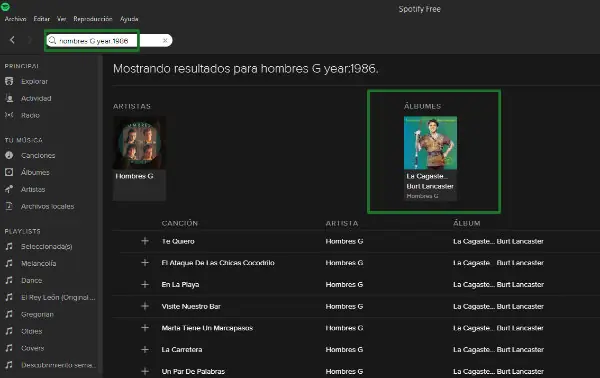Open the Melancolía playlist
Screen dimensions: 600x378
[38, 263]
